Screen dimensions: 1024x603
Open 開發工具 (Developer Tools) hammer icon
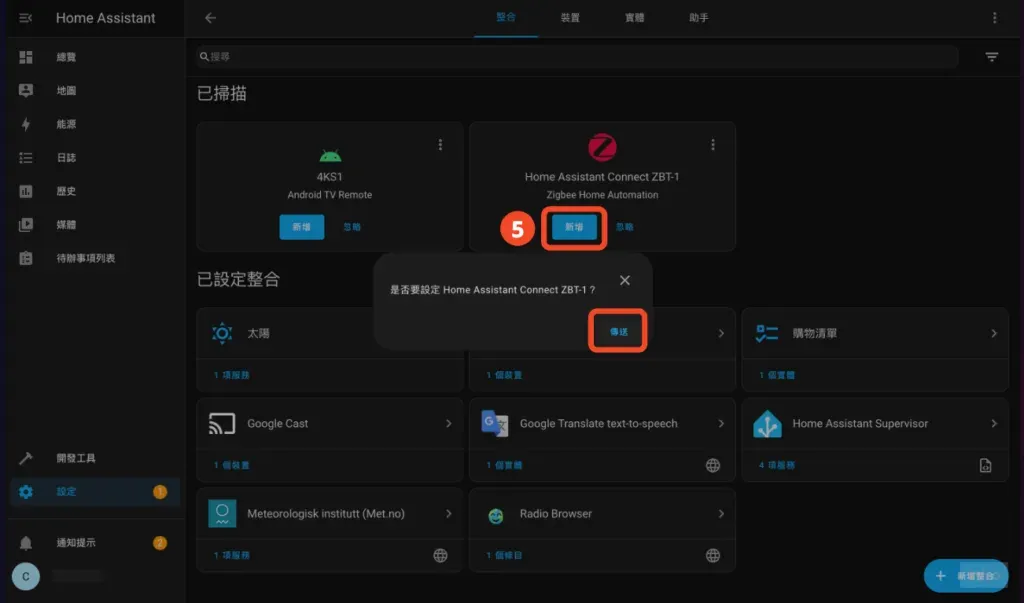24,458
